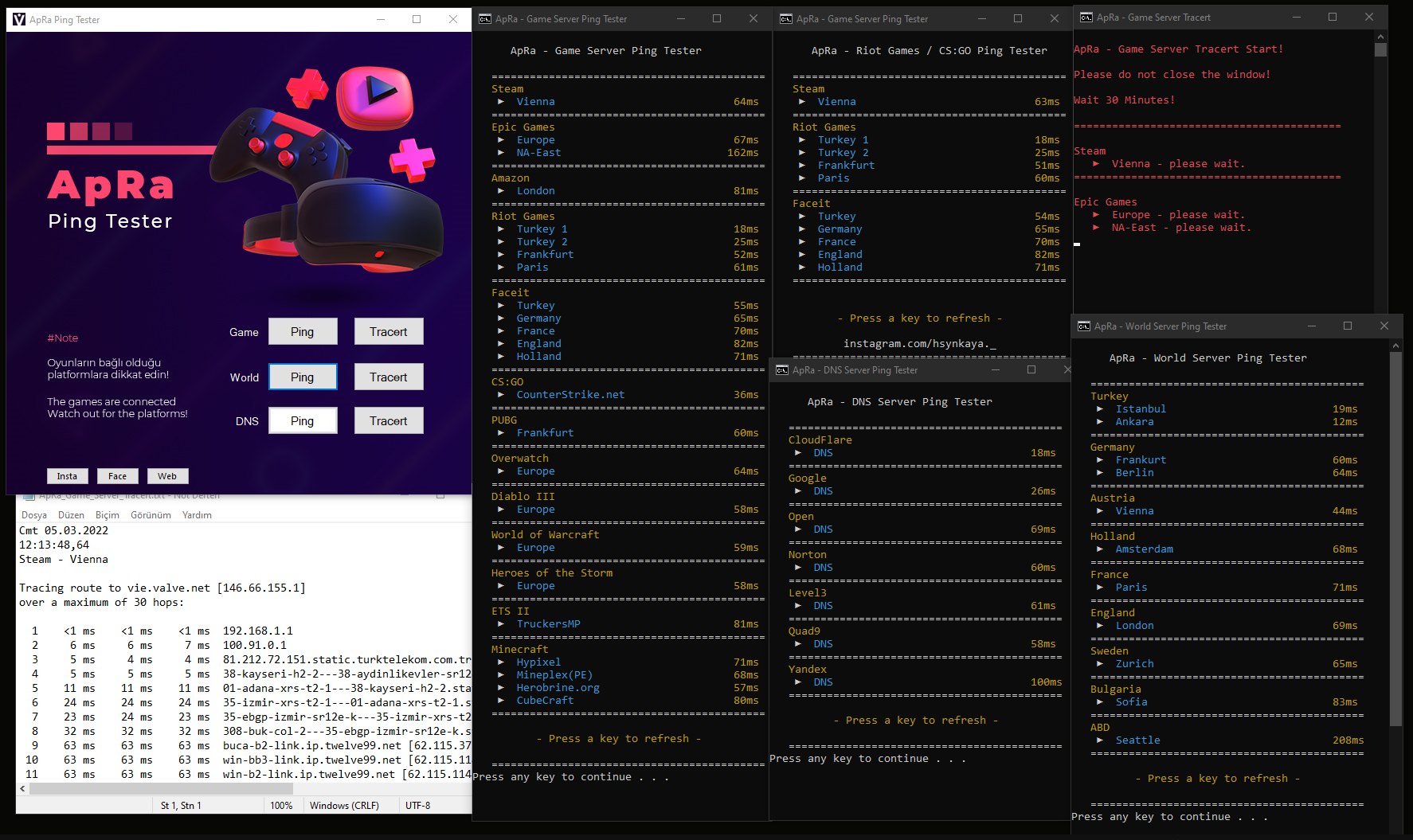Image resolution: width=1413 pixels, height=840 pixels.
Task: Click the Seattle 208ms entry under ABD
Action: pos(1230,740)
